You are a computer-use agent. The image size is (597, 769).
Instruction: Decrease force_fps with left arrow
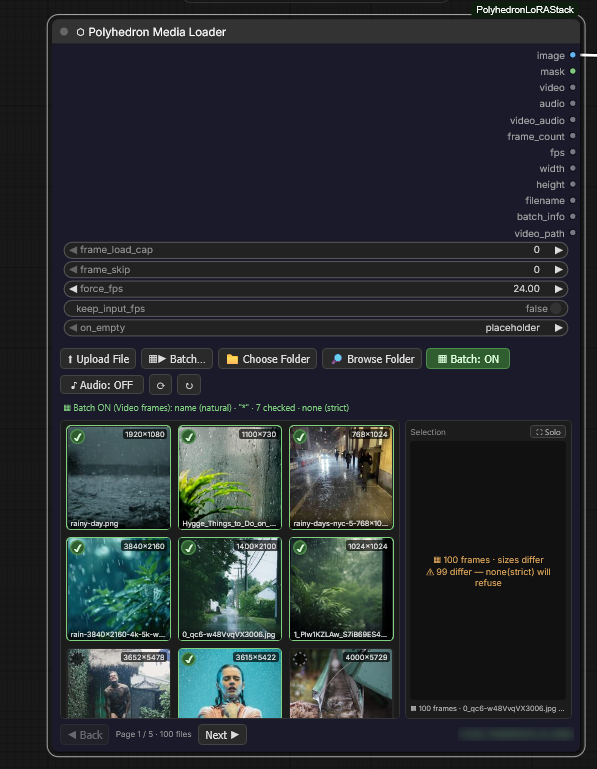tap(73, 289)
